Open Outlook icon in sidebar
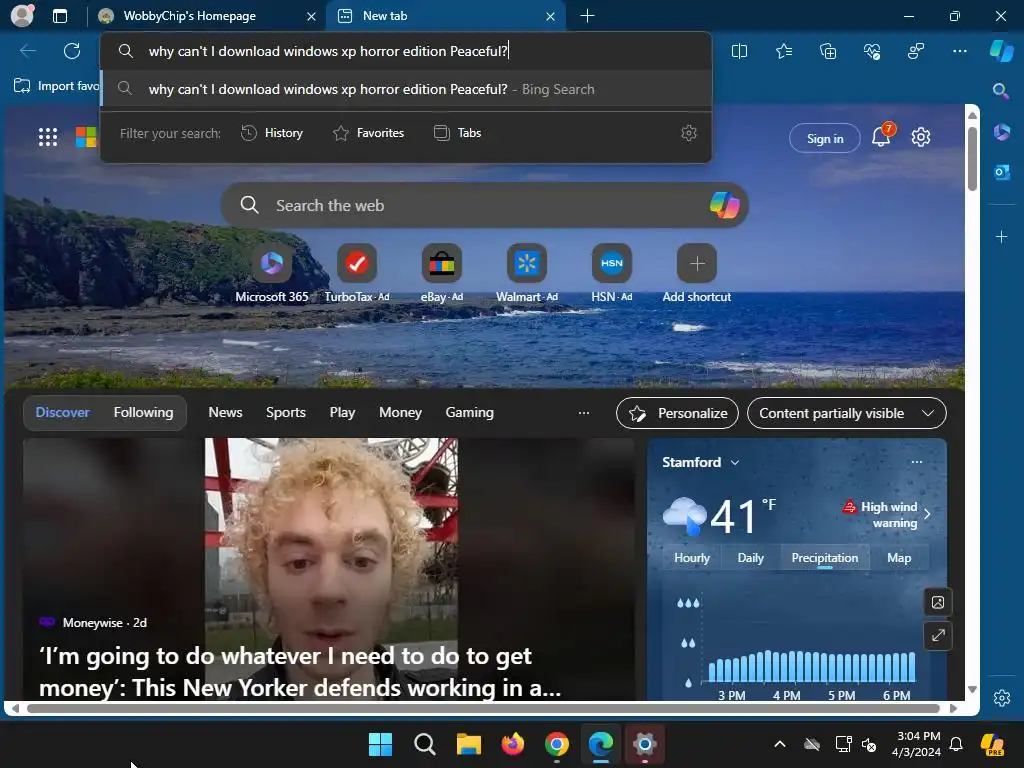This screenshot has height=768, width=1024. [x=1001, y=172]
